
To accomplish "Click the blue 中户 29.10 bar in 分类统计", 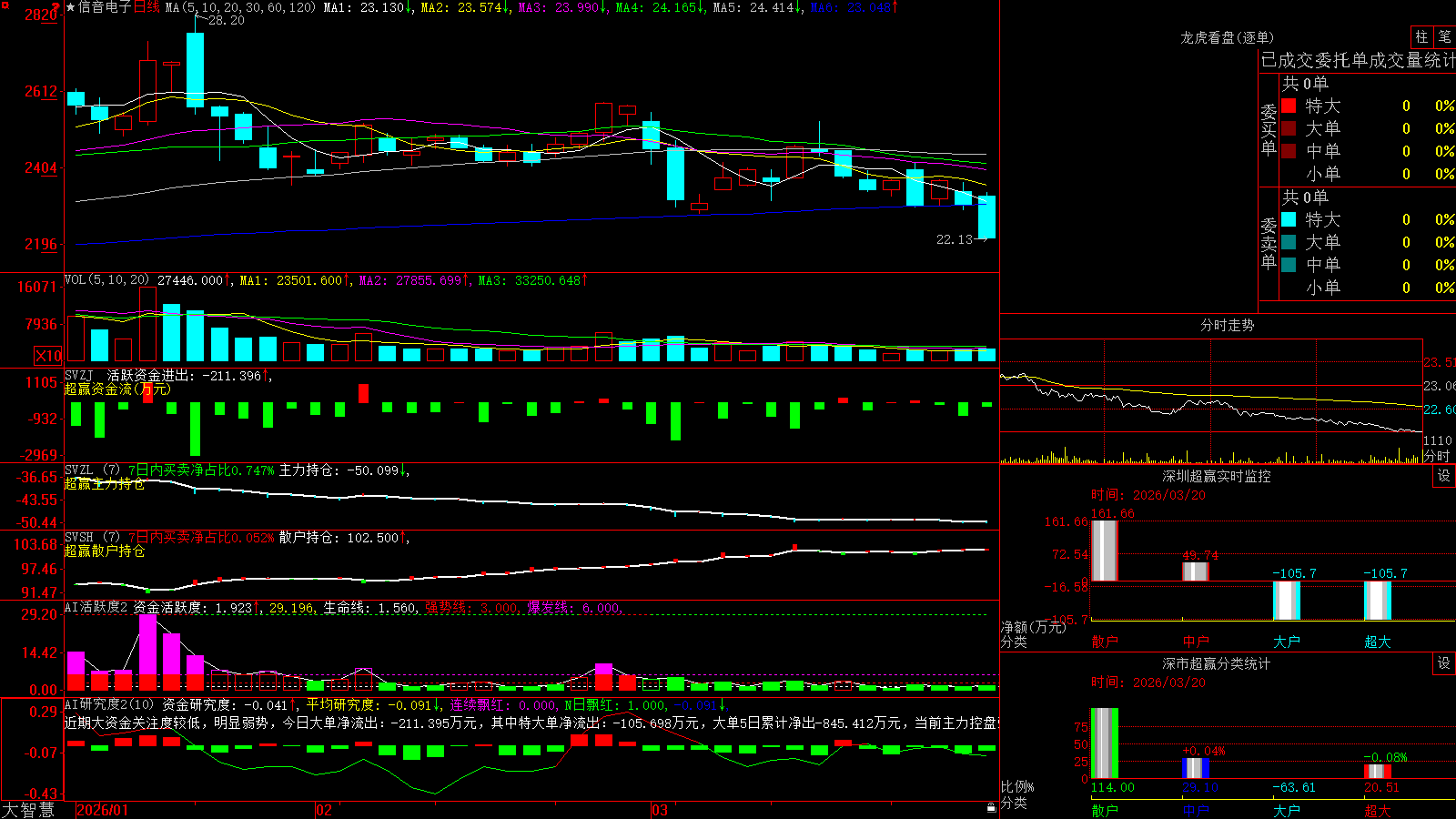I will coord(1196,769).
